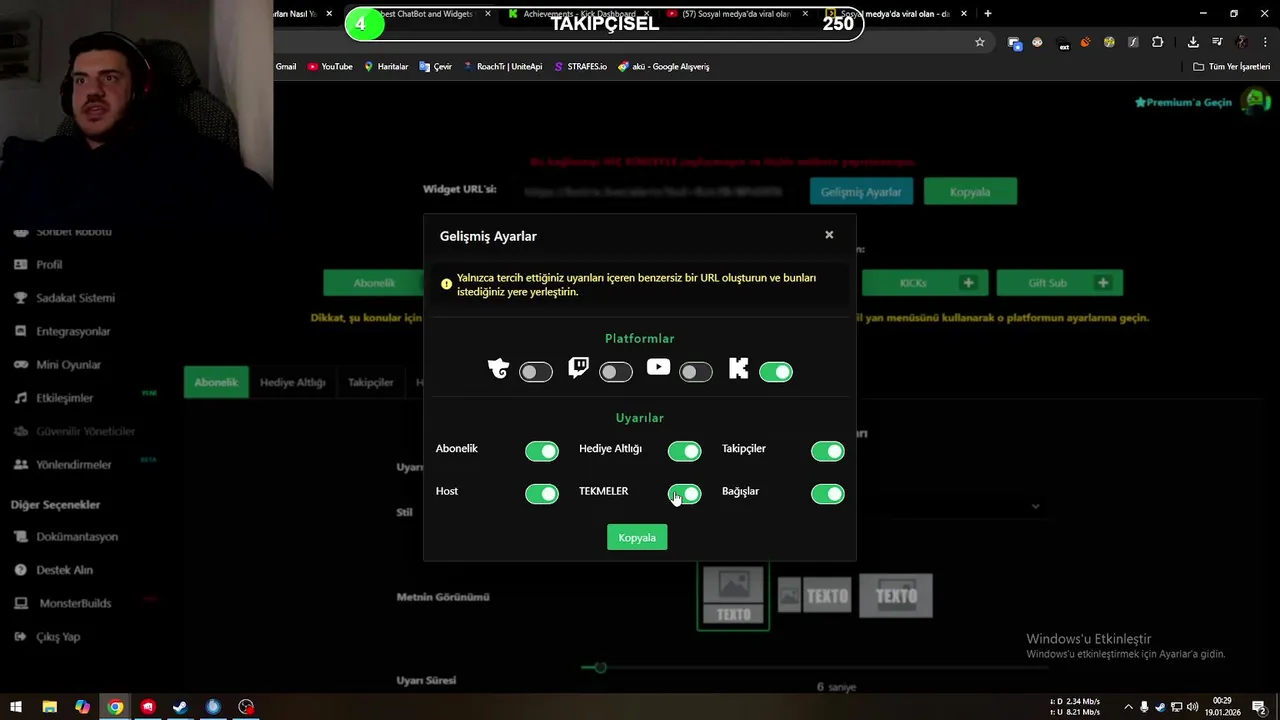Screen dimensions: 1280x720
Task: Select the image-beside-text layout thumbnail
Action: pyautogui.click(x=815, y=596)
